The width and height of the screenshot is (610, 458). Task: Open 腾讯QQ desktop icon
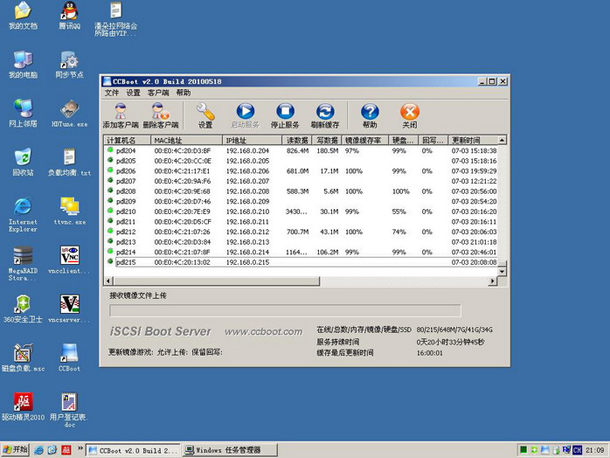pyautogui.click(x=70, y=16)
